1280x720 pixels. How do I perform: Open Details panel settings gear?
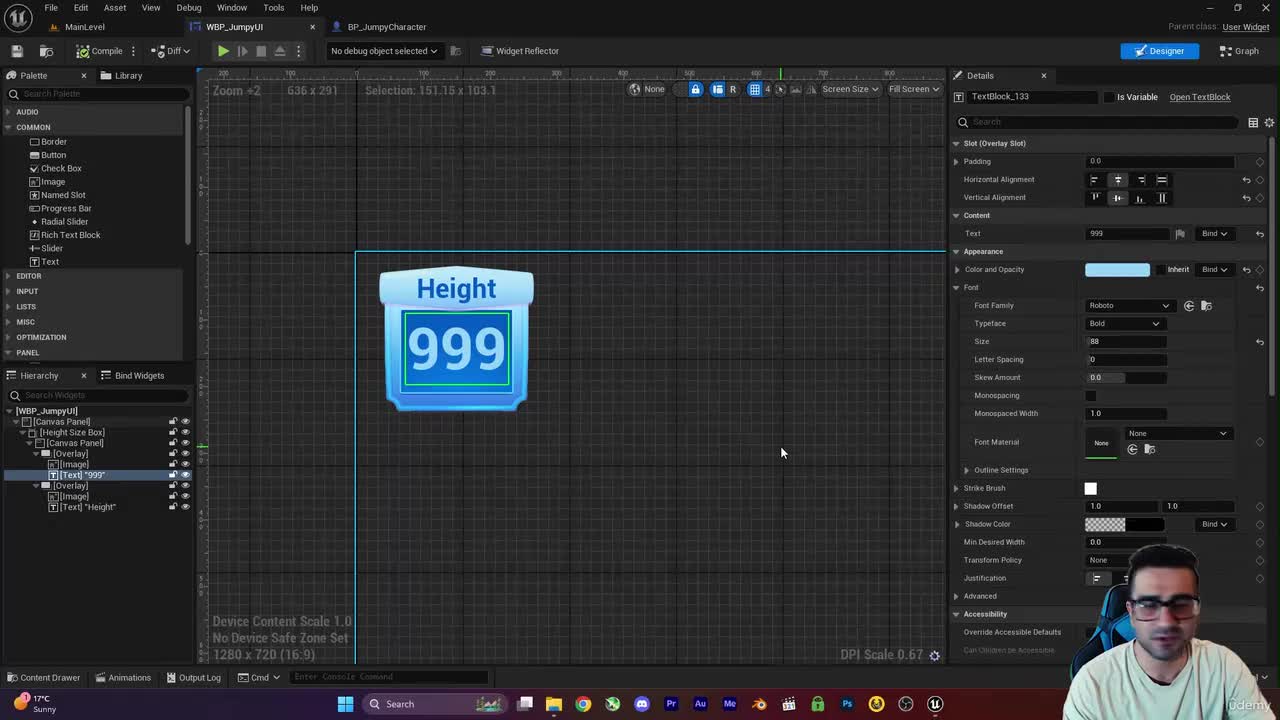click(x=1269, y=122)
